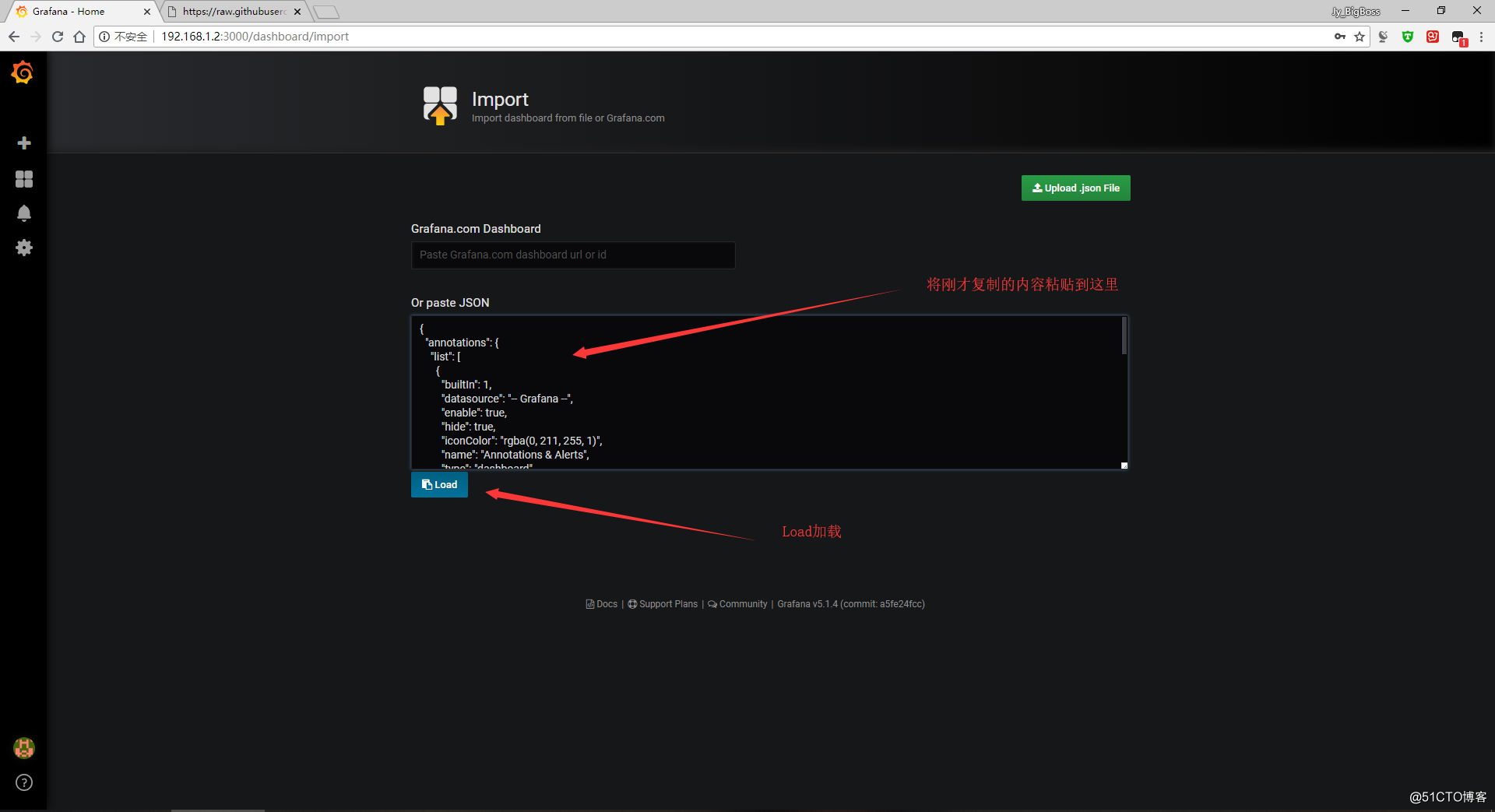Close the raw.githubusercontent tab

297,12
